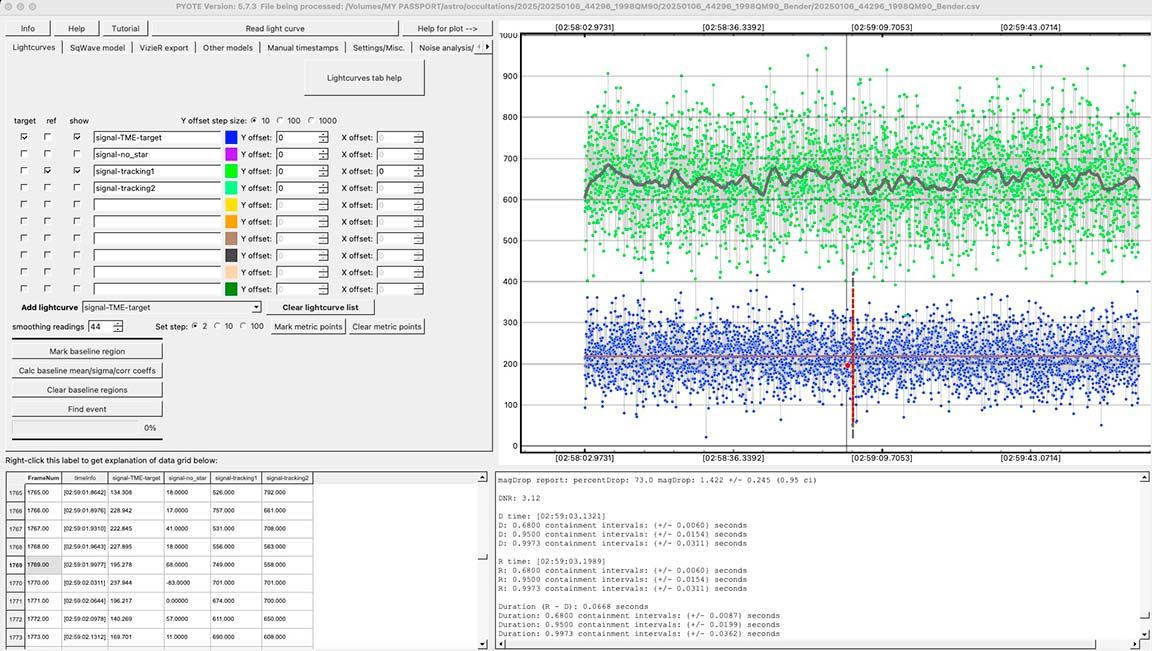Check ref box for signal-TME-target
The height and width of the screenshot is (651, 1152).
pos(48,137)
